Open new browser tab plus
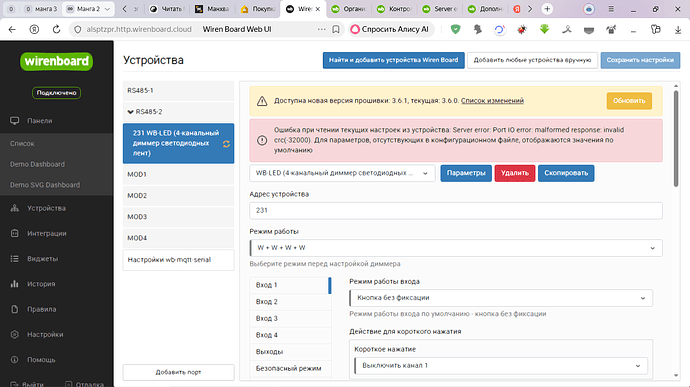Viewport: 690px width, 387px height. 547,9
